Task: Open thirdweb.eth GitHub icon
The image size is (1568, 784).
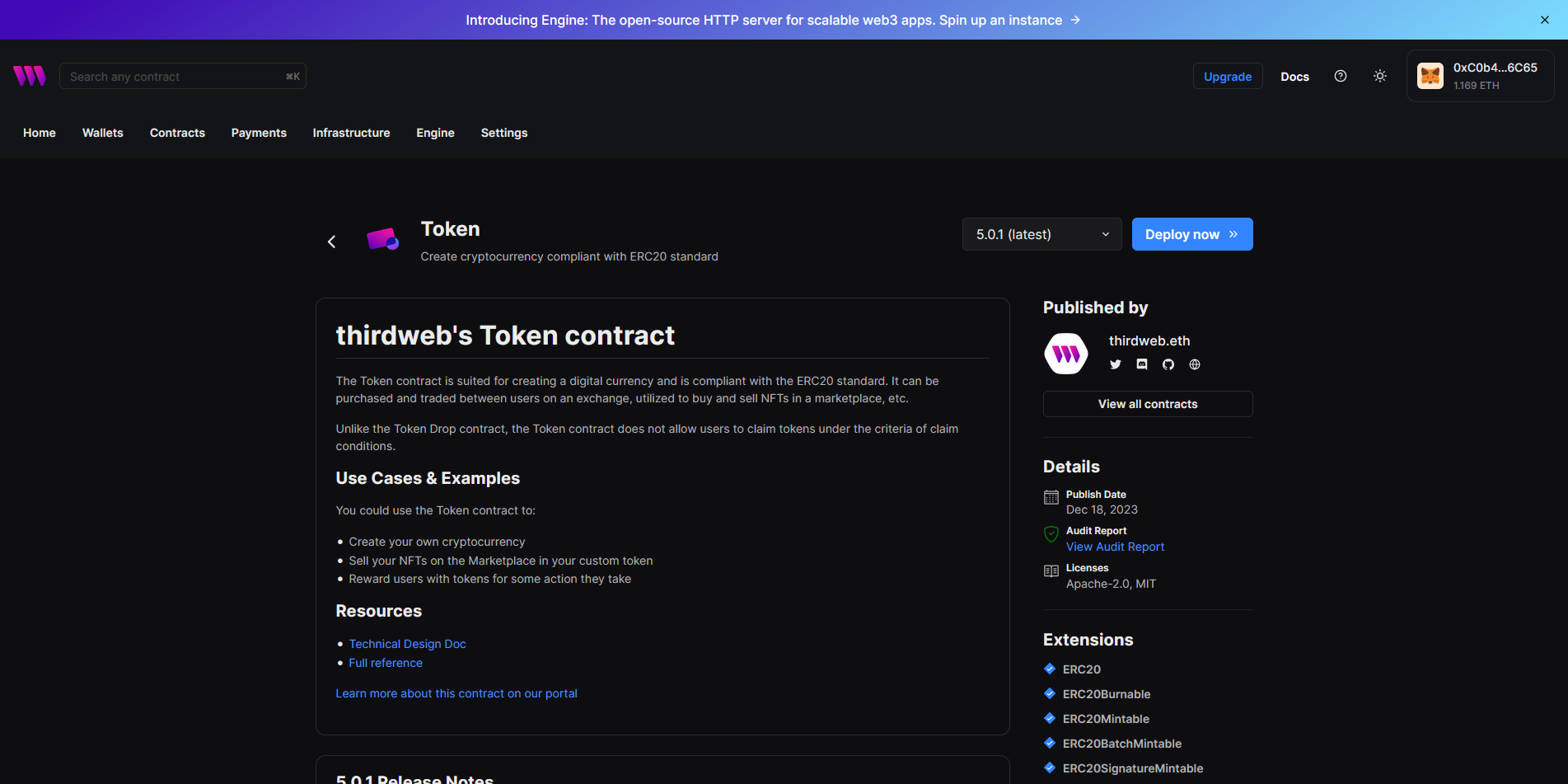Action: point(1168,364)
